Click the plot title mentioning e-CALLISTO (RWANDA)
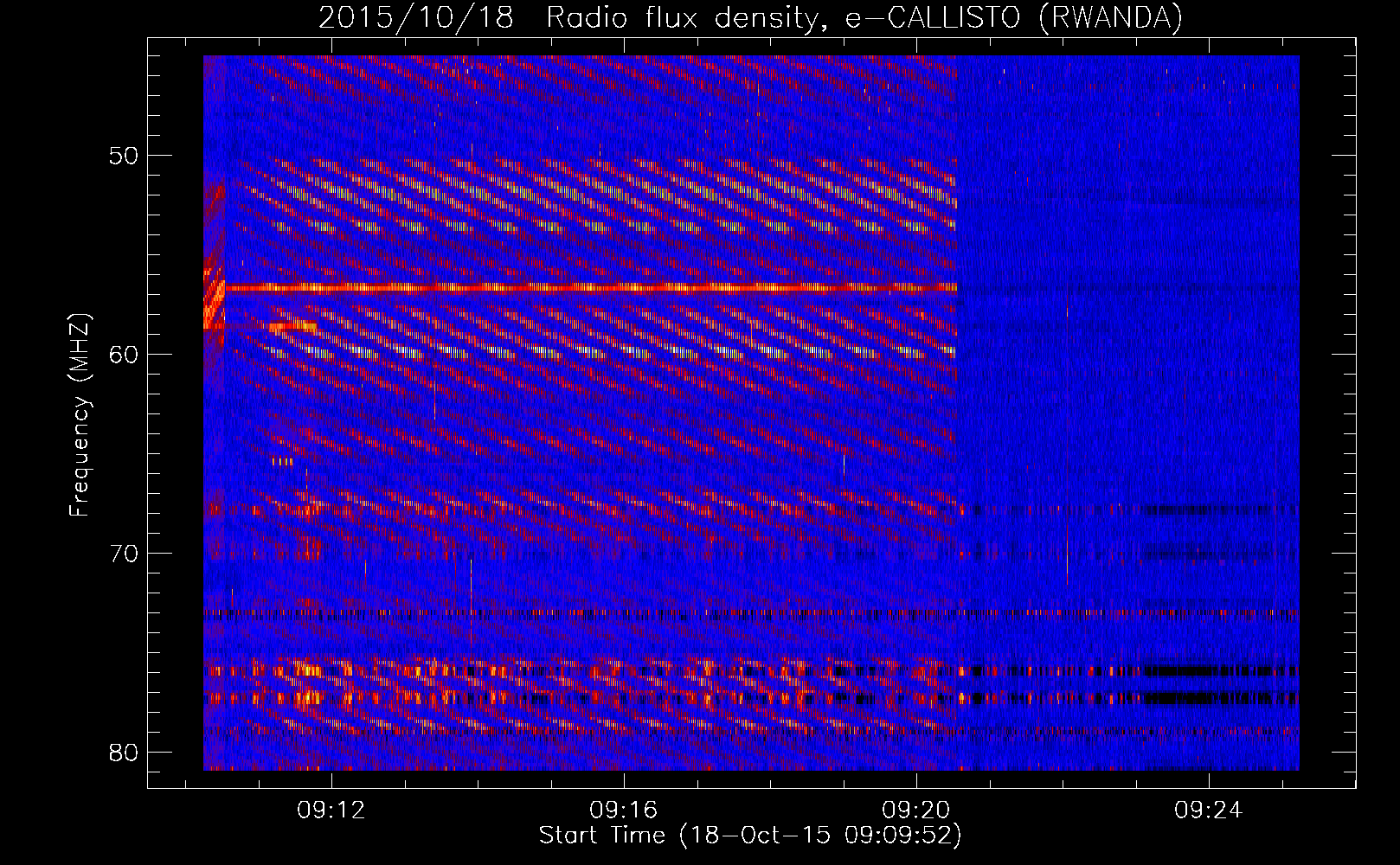The width and height of the screenshot is (1400, 865). (x=750, y=17)
